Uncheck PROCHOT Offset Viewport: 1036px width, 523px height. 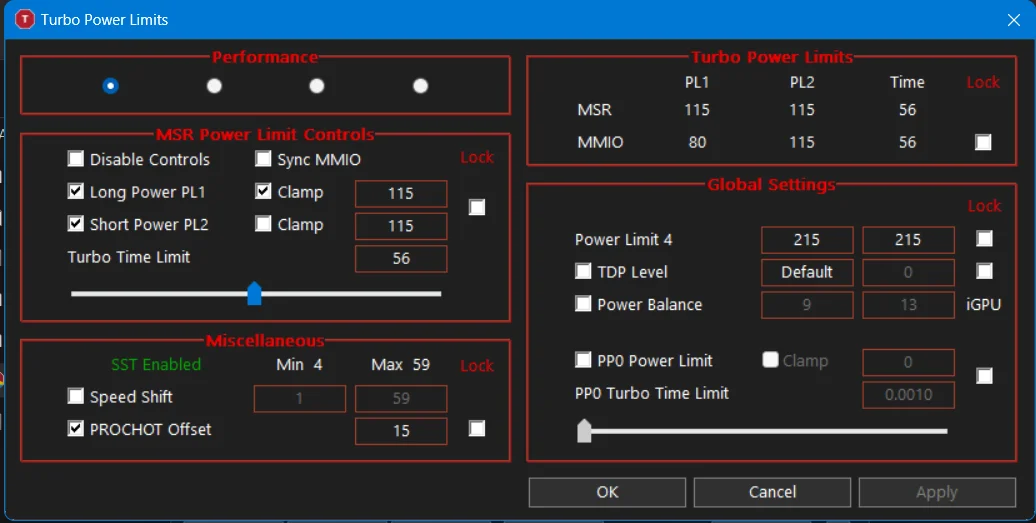(x=76, y=429)
